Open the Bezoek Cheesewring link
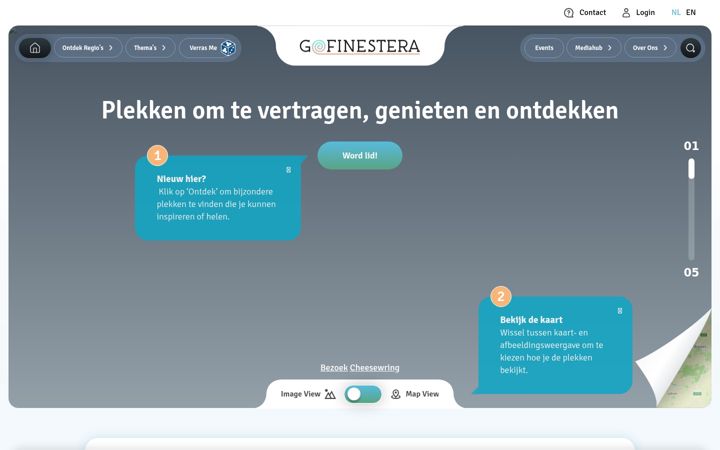 [360, 368]
